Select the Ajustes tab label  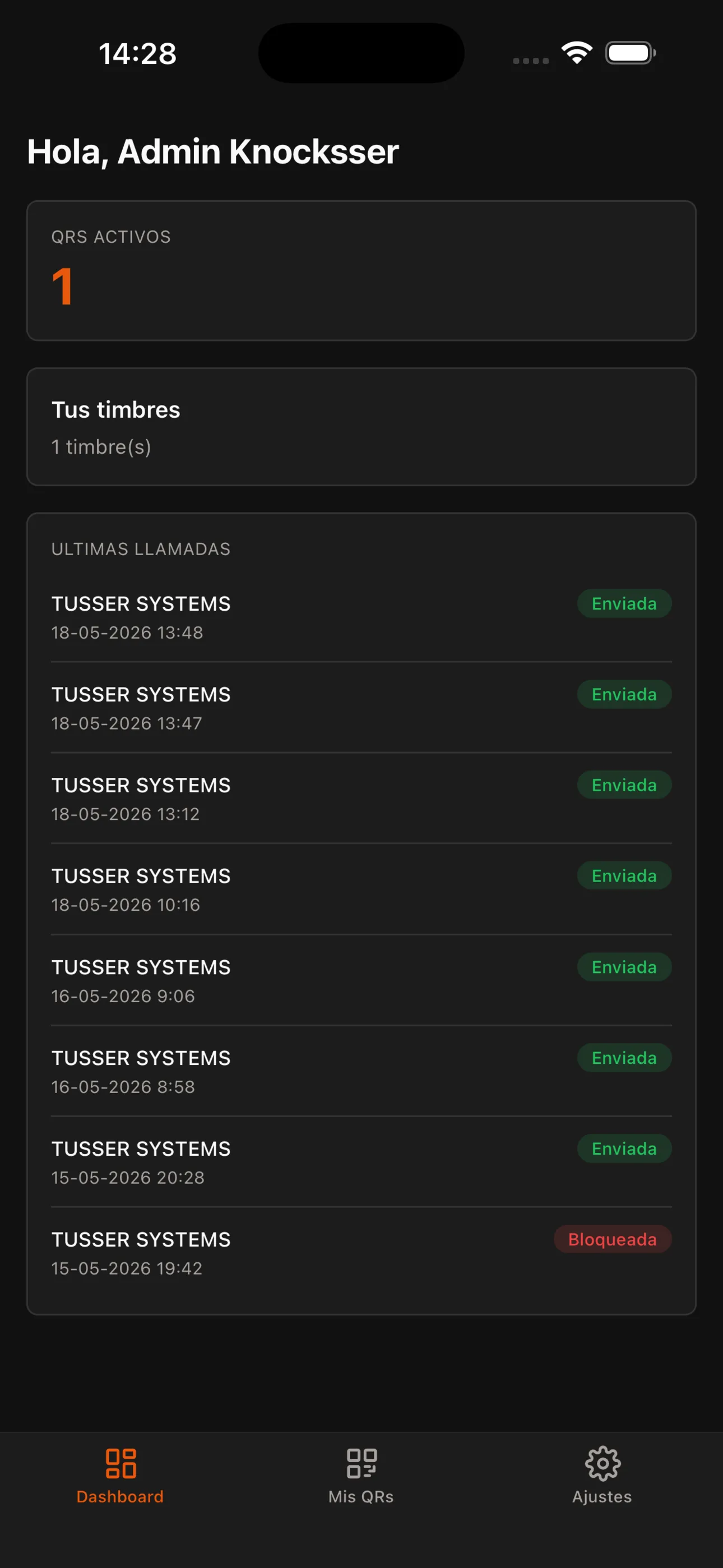(x=602, y=1497)
